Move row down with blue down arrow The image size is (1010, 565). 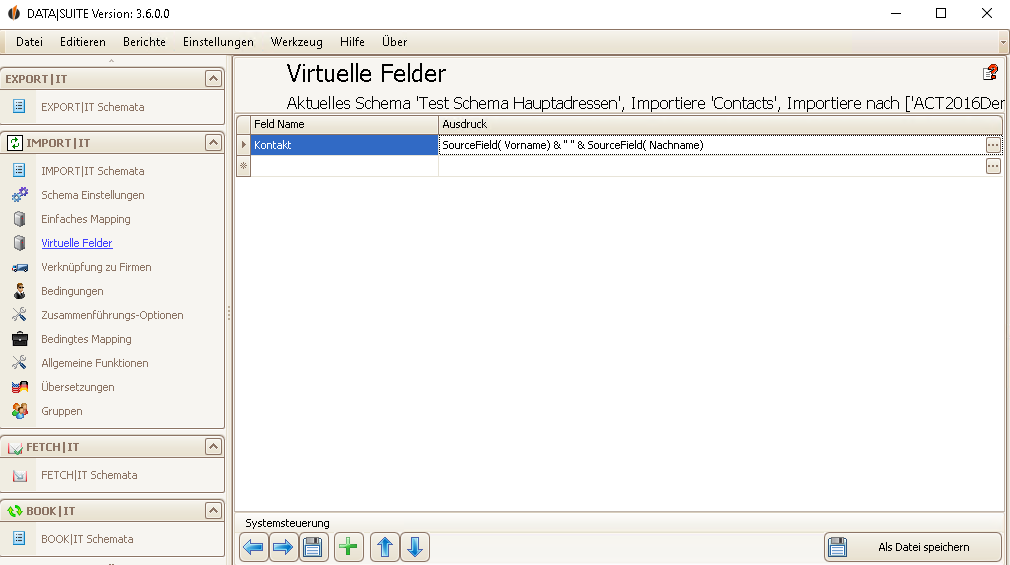click(x=415, y=547)
